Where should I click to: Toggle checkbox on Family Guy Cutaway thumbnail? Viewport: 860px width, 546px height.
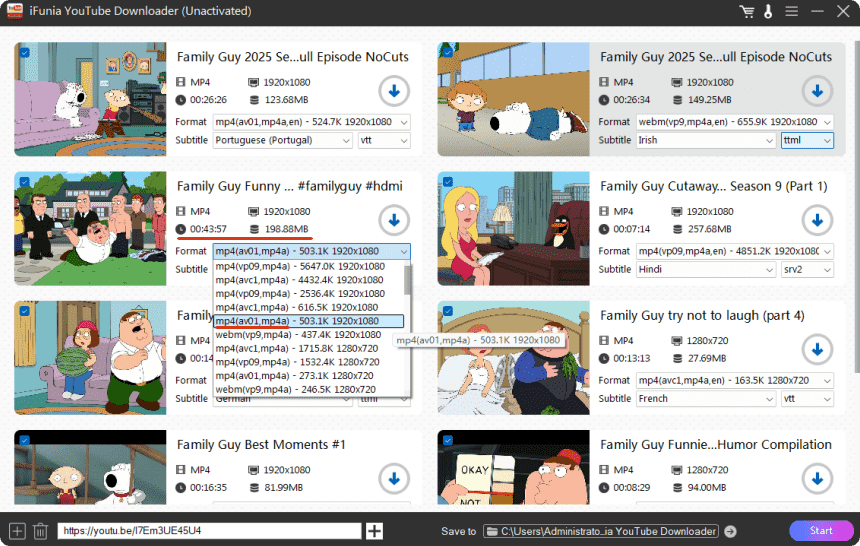tap(447, 182)
